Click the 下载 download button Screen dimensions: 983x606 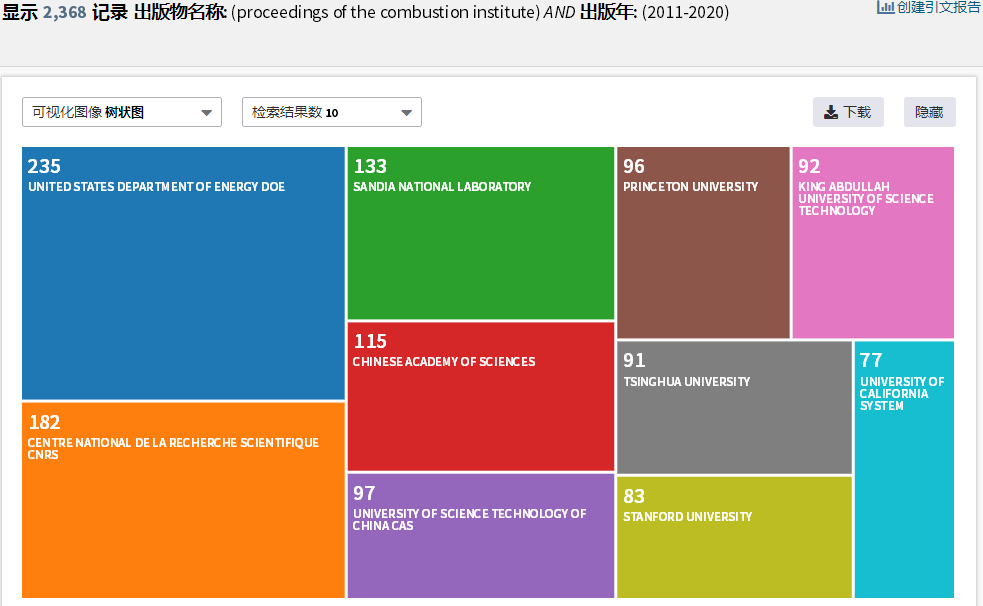pos(848,112)
